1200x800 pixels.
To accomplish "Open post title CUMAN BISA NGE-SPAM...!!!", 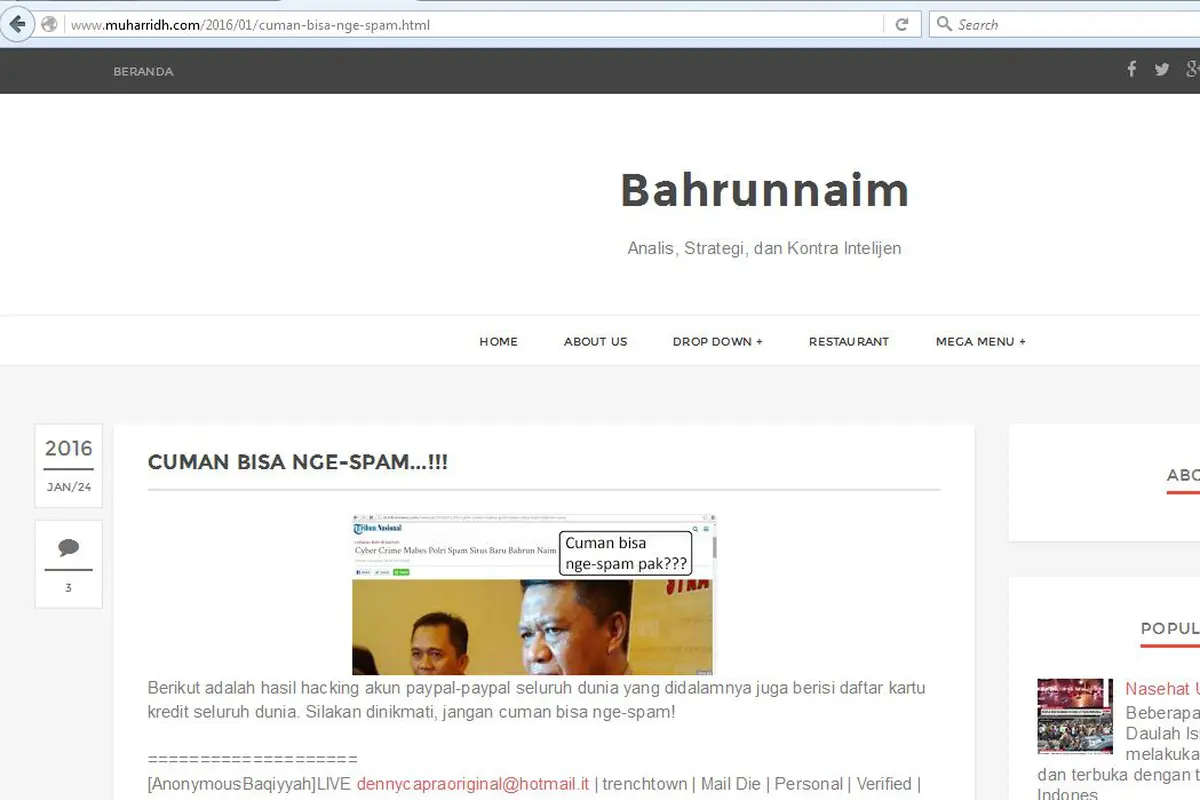I will (297, 462).
